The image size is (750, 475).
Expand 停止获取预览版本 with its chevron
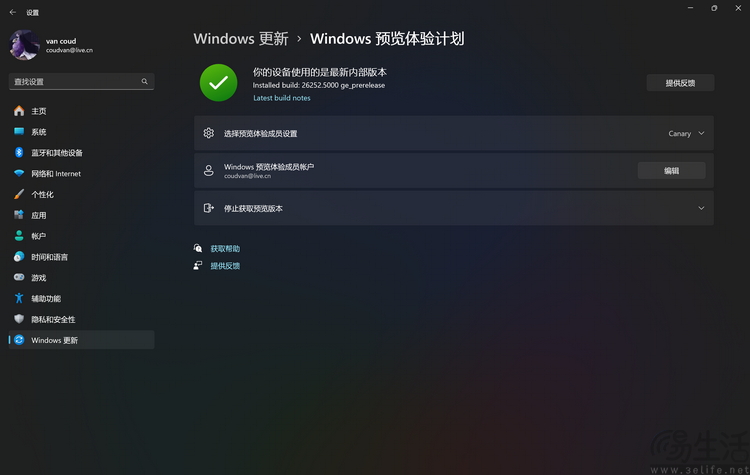(x=701, y=208)
